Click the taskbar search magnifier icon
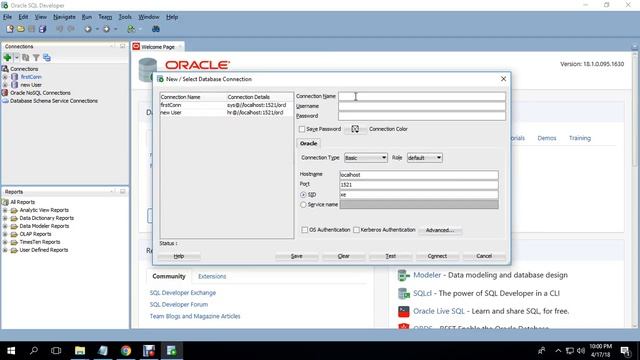 [x=34, y=351]
